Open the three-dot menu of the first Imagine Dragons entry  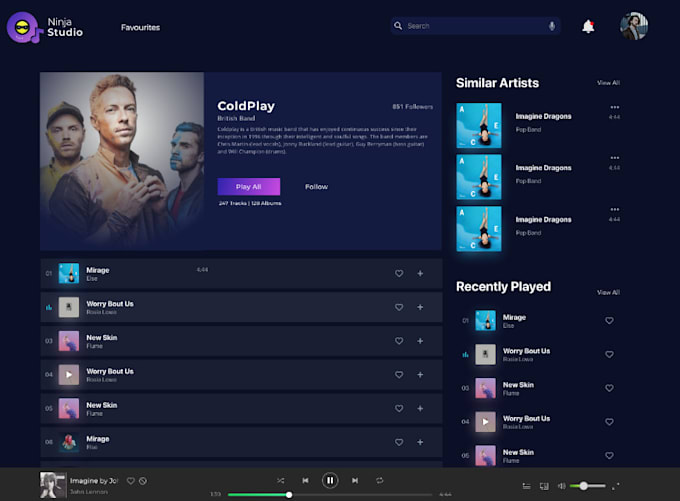(615, 107)
